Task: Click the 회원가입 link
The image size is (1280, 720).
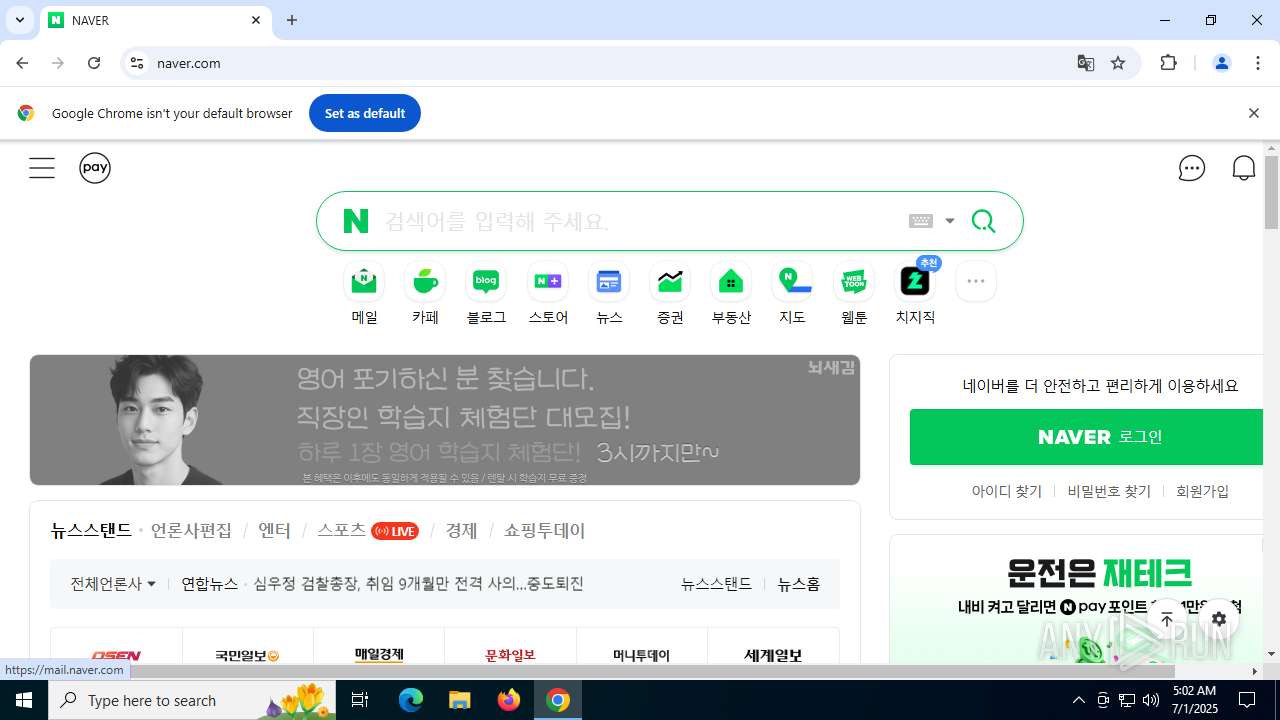Action: coord(1202,491)
